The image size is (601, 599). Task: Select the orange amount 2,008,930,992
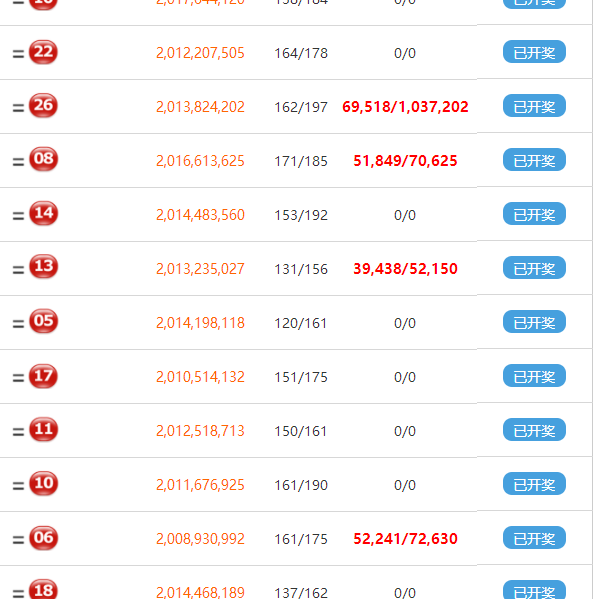click(200, 539)
